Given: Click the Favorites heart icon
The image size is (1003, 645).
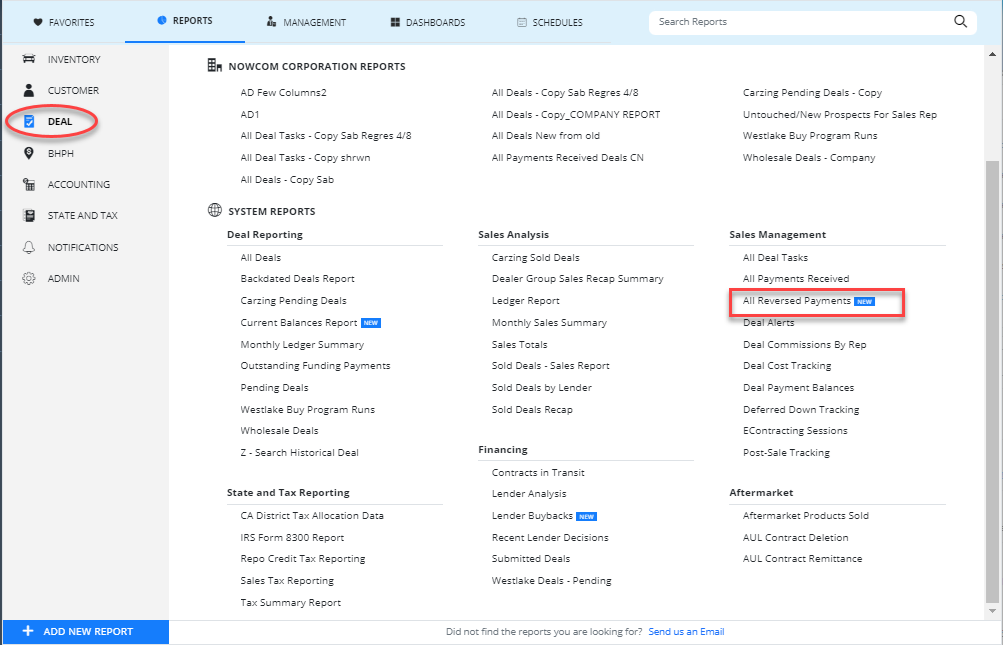Looking at the screenshot, I should coord(38,22).
